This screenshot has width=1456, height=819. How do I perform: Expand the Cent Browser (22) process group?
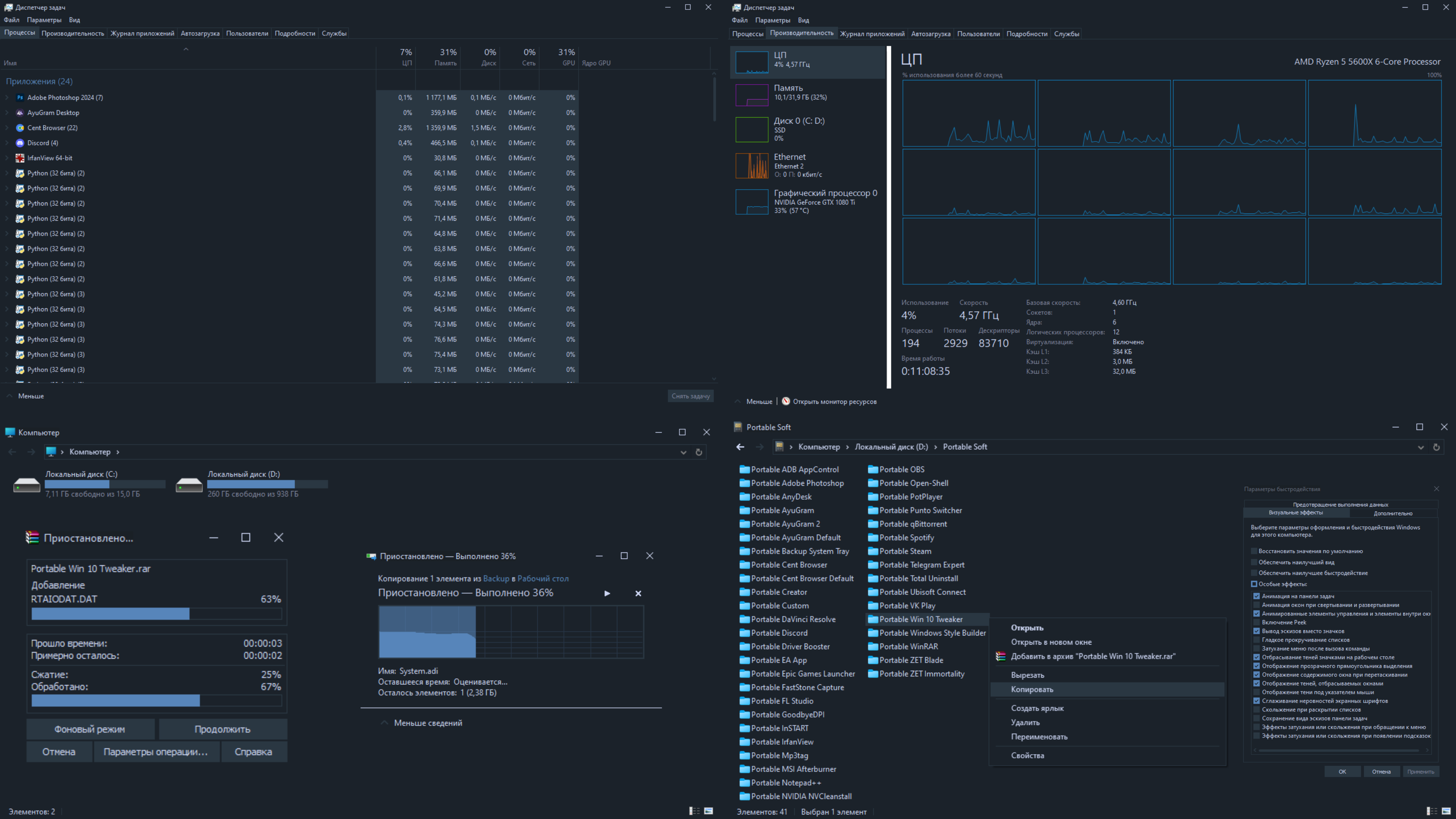click(x=7, y=128)
